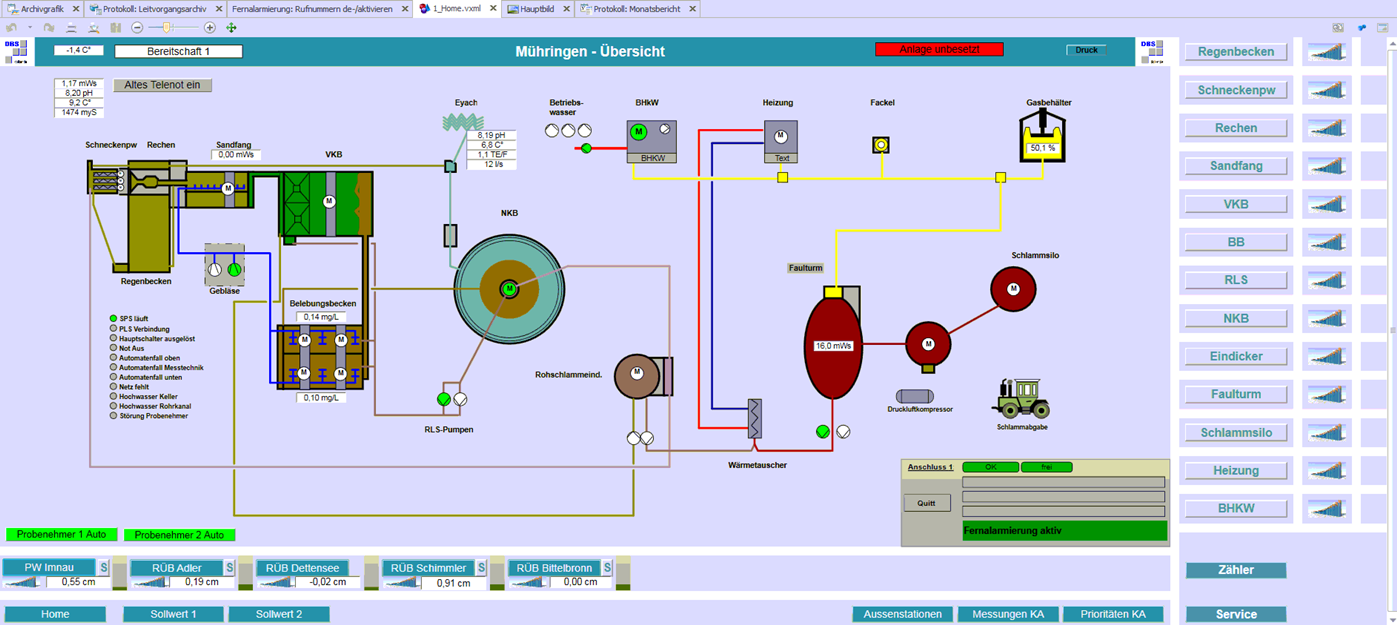This screenshot has width=1397, height=625.
Task: Open the Aussenstationen page
Action: point(902,614)
